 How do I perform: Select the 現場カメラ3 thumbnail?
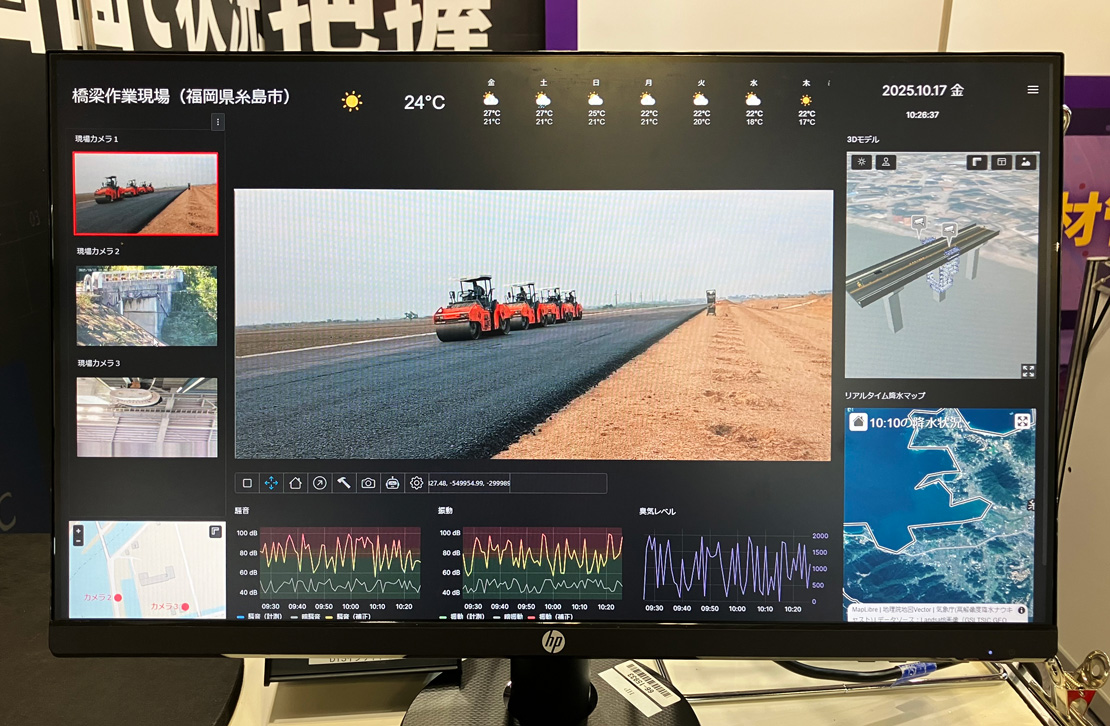(x=147, y=417)
